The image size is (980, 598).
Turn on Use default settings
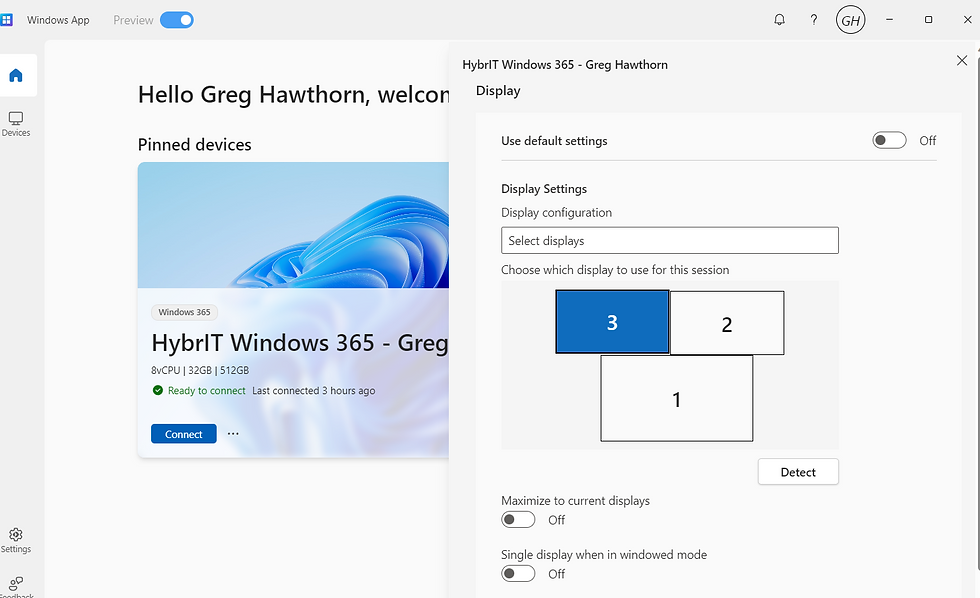[x=889, y=141]
